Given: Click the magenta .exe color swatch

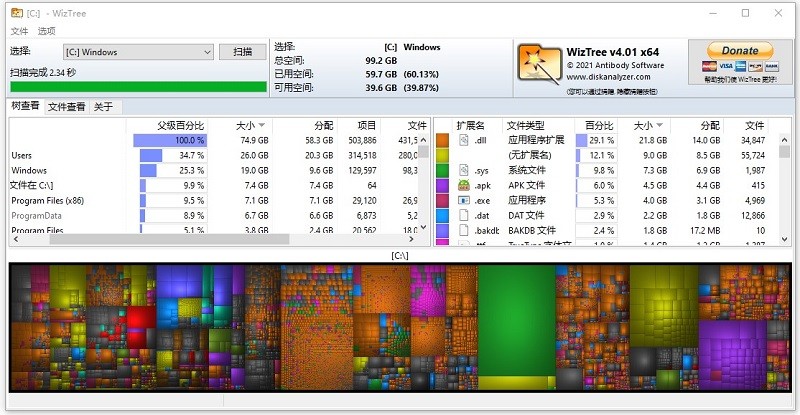Looking at the screenshot, I should pos(442,201).
